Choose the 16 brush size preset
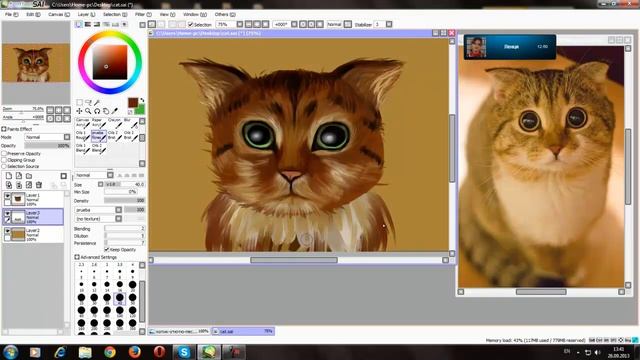Image resolution: width=640 pixels, height=360 pixels. (x=120, y=285)
